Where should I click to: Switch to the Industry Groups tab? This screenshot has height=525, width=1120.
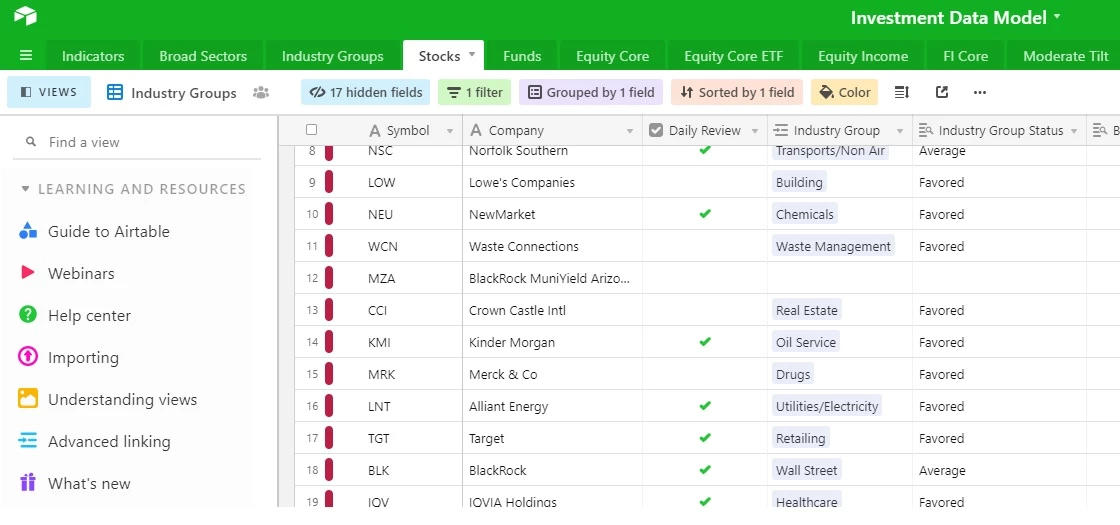(332, 56)
